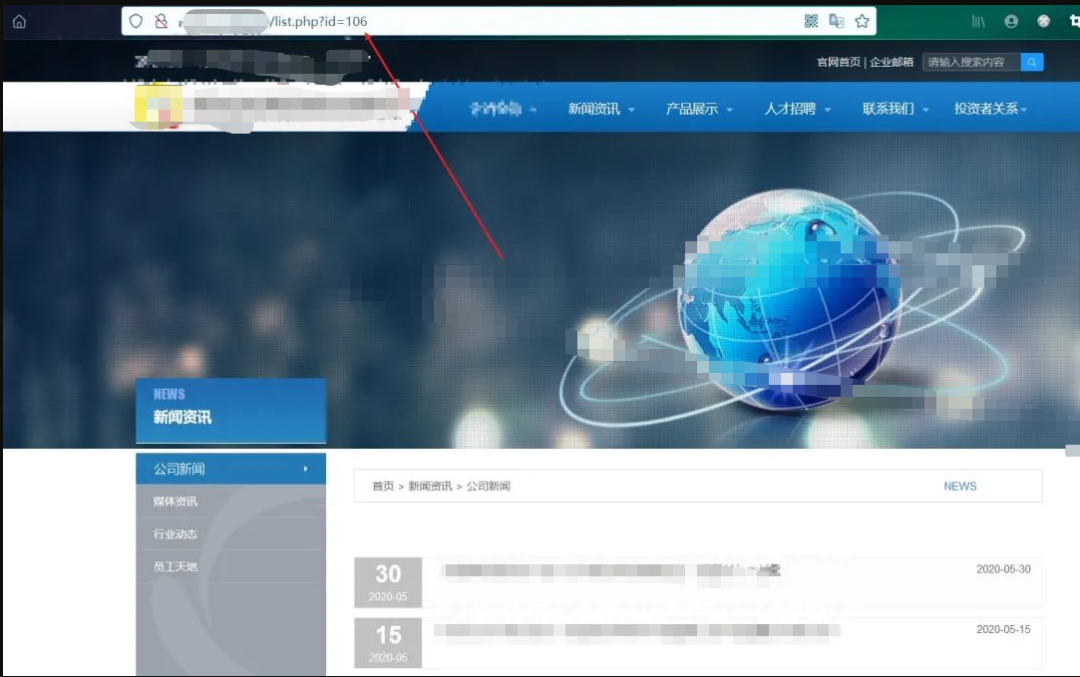Click the 企业邮箱 link in header
Screen dimensions: 1080x677
point(891,62)
